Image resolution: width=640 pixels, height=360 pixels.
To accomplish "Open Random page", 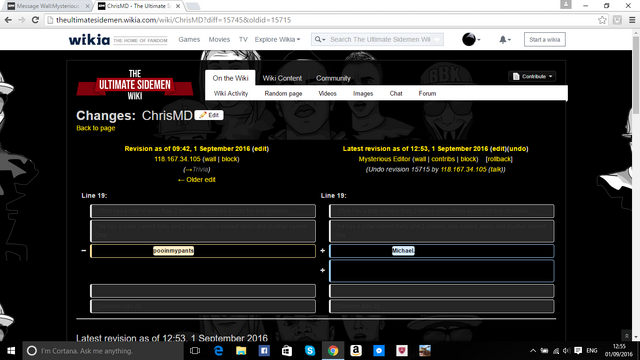I will point(283,93).
